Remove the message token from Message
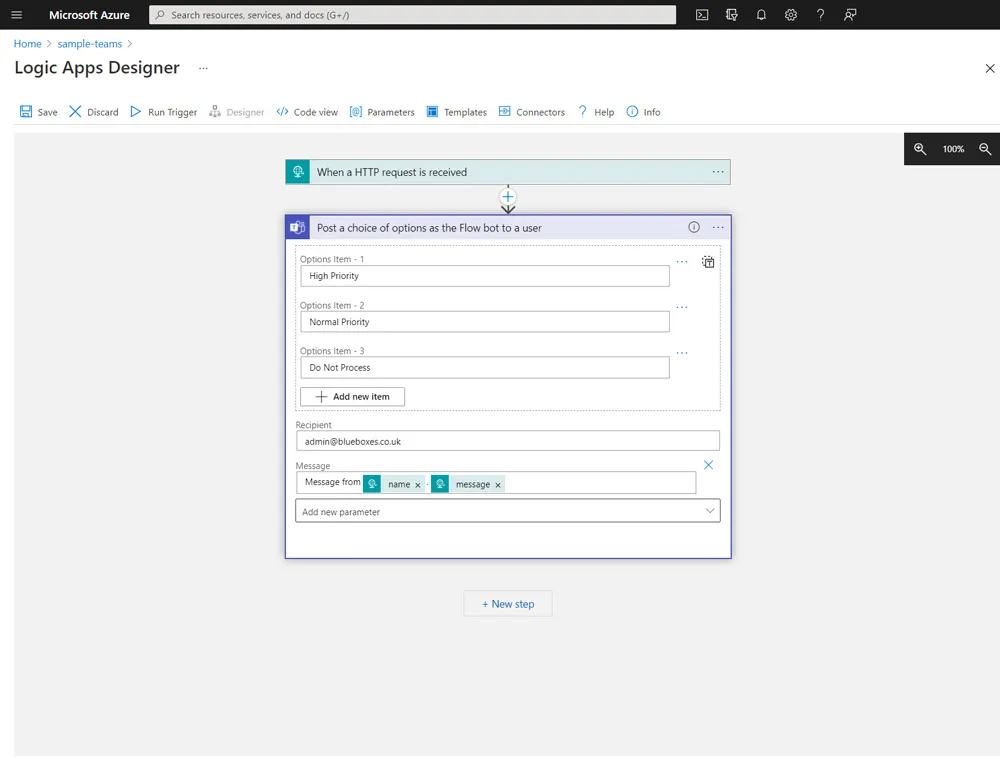1000x758 pixels. click(x=498, y=485)
